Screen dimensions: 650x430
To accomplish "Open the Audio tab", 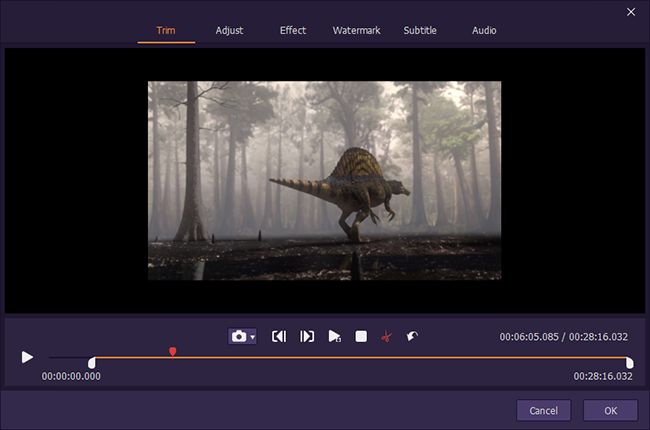I will [484, 30].
